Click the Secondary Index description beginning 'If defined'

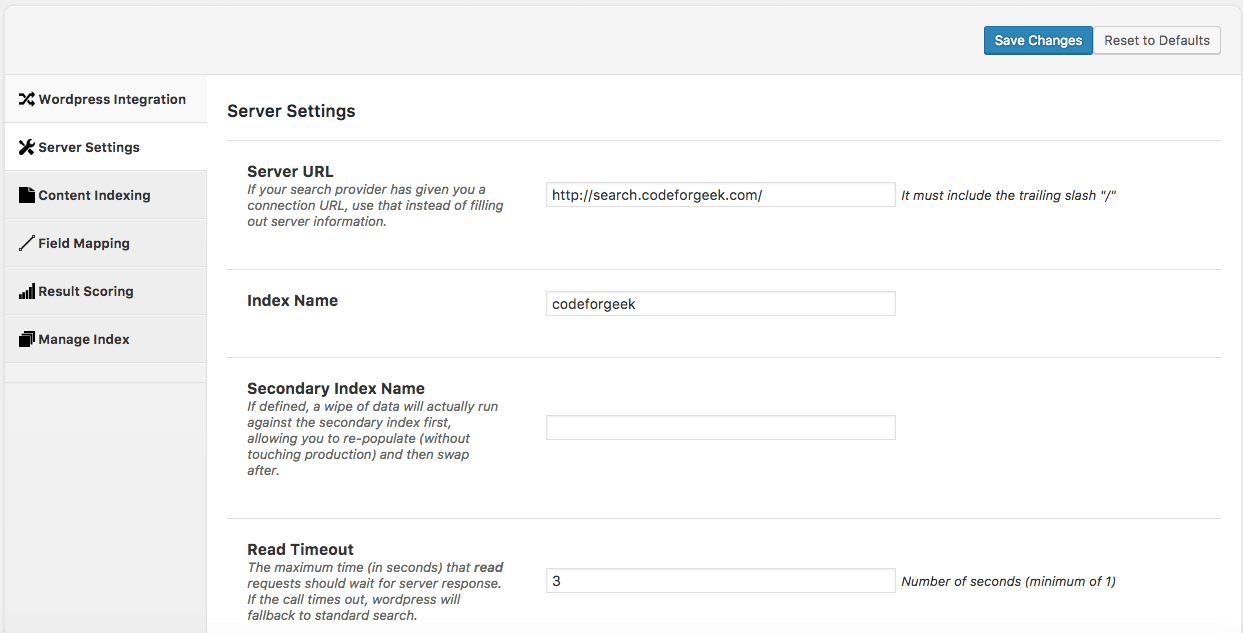(372, 438)
